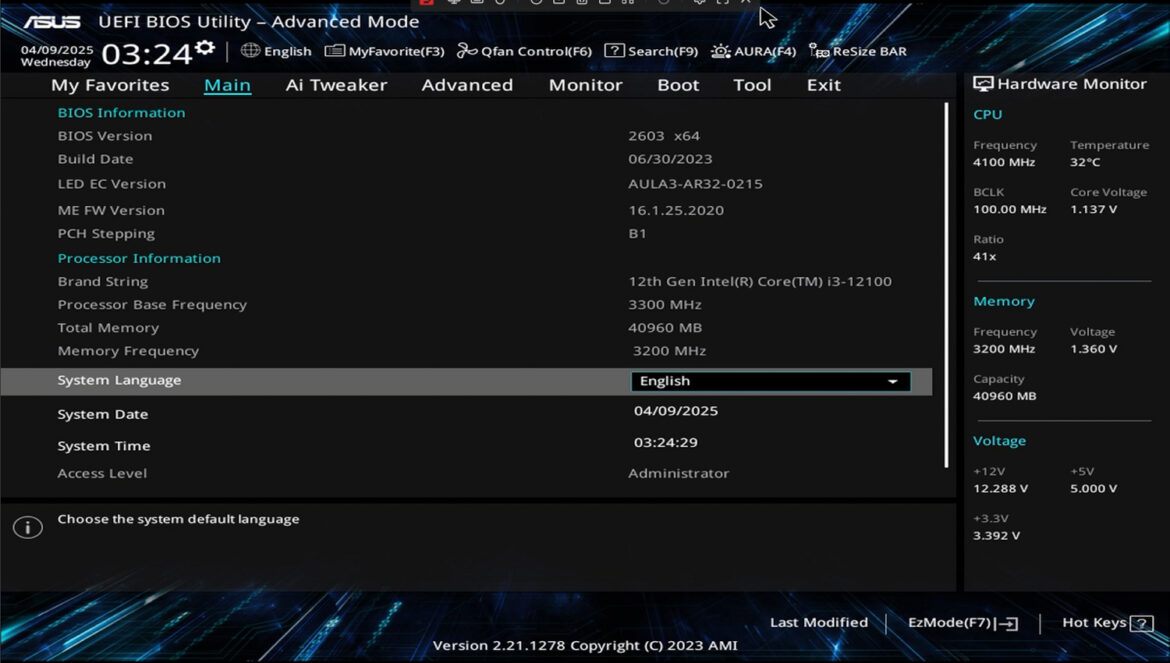
Task: Click the info circle icon beside help text
Action: pos(28,527)
